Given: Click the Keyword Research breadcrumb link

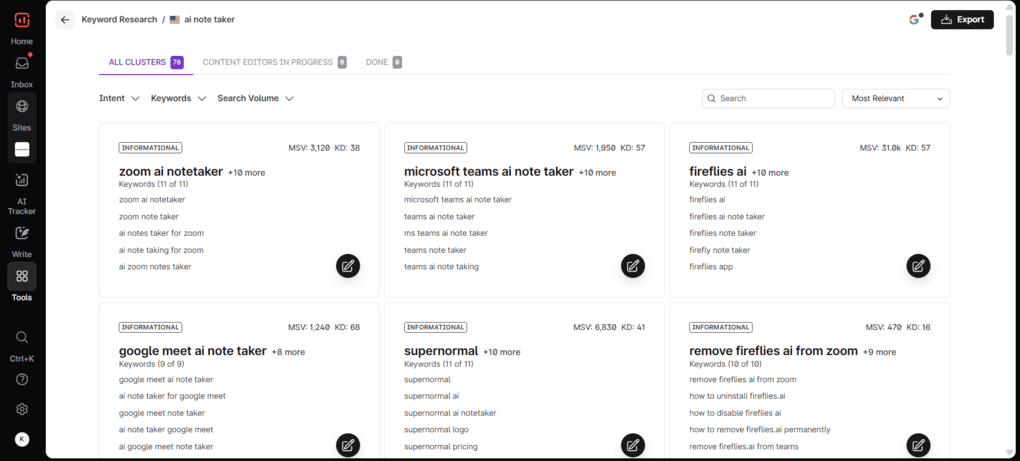Looking at the screenshot, I should pos(119,20).
